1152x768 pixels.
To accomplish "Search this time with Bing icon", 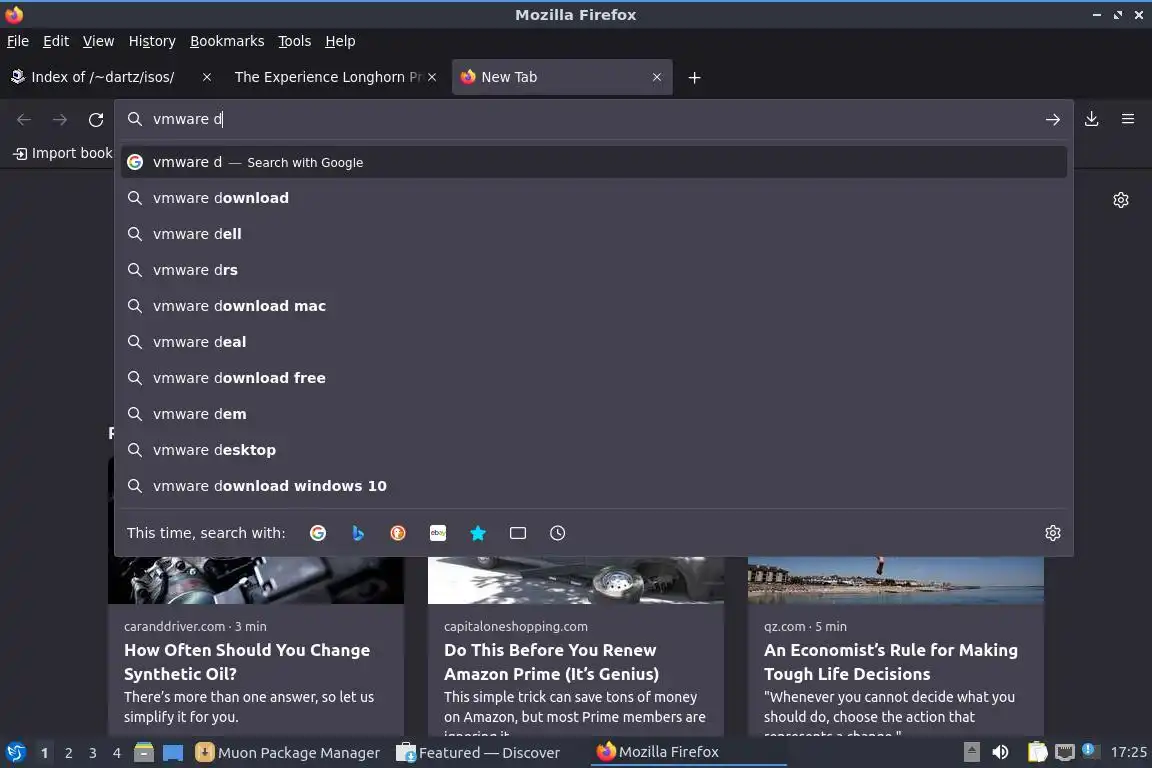I will click(358, 533).
